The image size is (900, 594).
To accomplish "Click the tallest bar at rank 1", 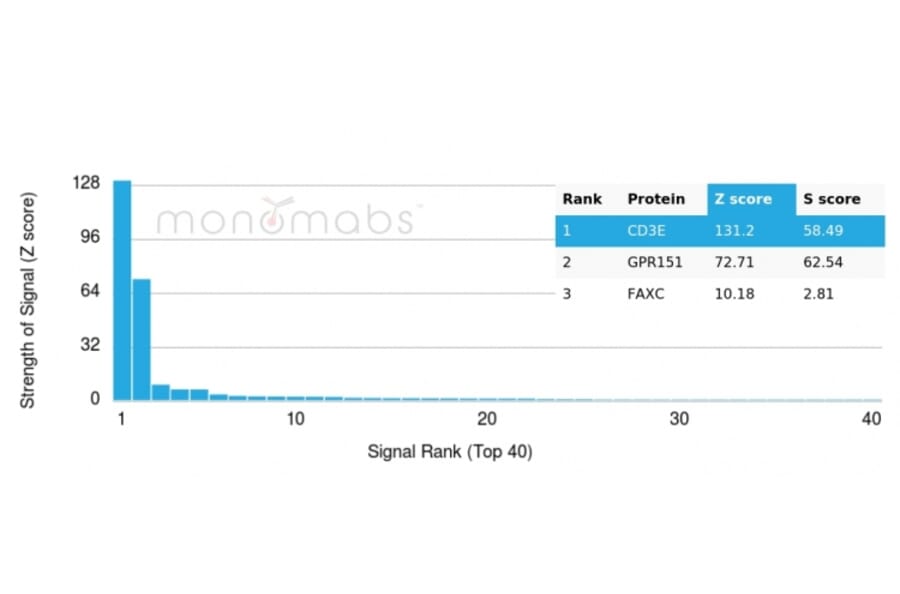I will click(x=122, y=290).
